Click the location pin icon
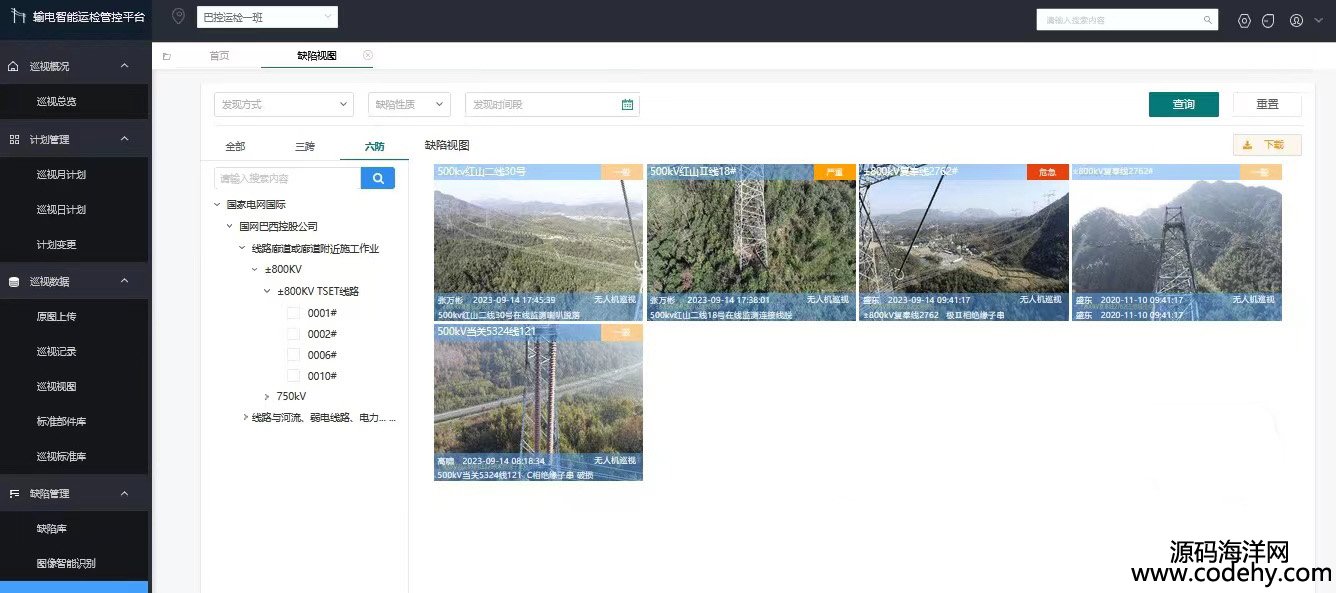The height and width of the screenshot is (593, 1336). click(x=179, y=16)
